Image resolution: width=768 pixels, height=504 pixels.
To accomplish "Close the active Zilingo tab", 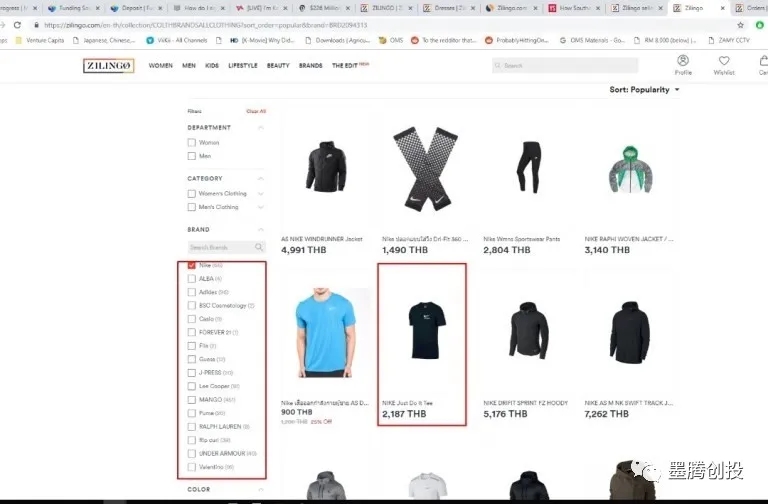I will click(x=722, y=8).
